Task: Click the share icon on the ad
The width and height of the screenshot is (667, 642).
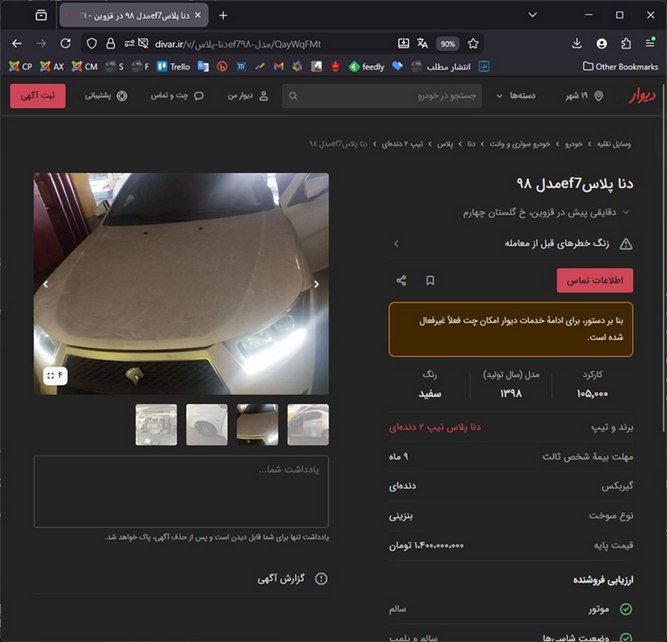Action: 401,281
